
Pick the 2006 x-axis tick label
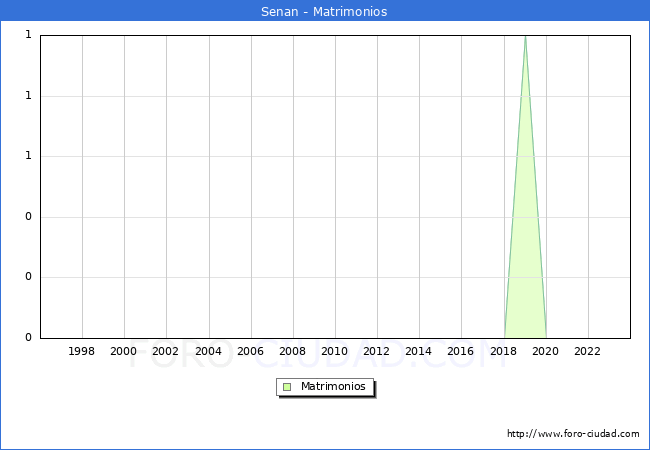250,351
